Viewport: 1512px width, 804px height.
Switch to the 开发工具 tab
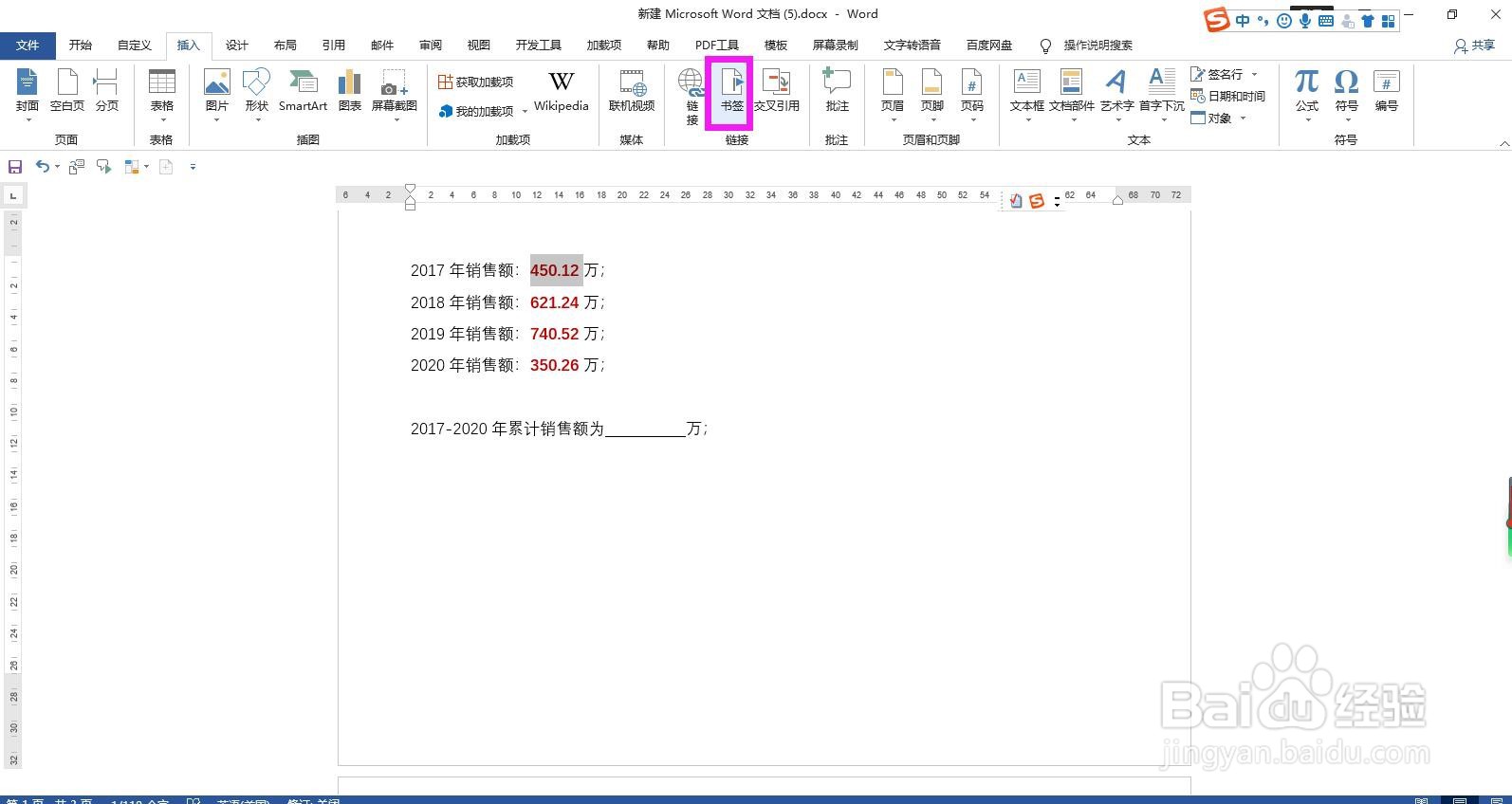click(x=539, y=46)
